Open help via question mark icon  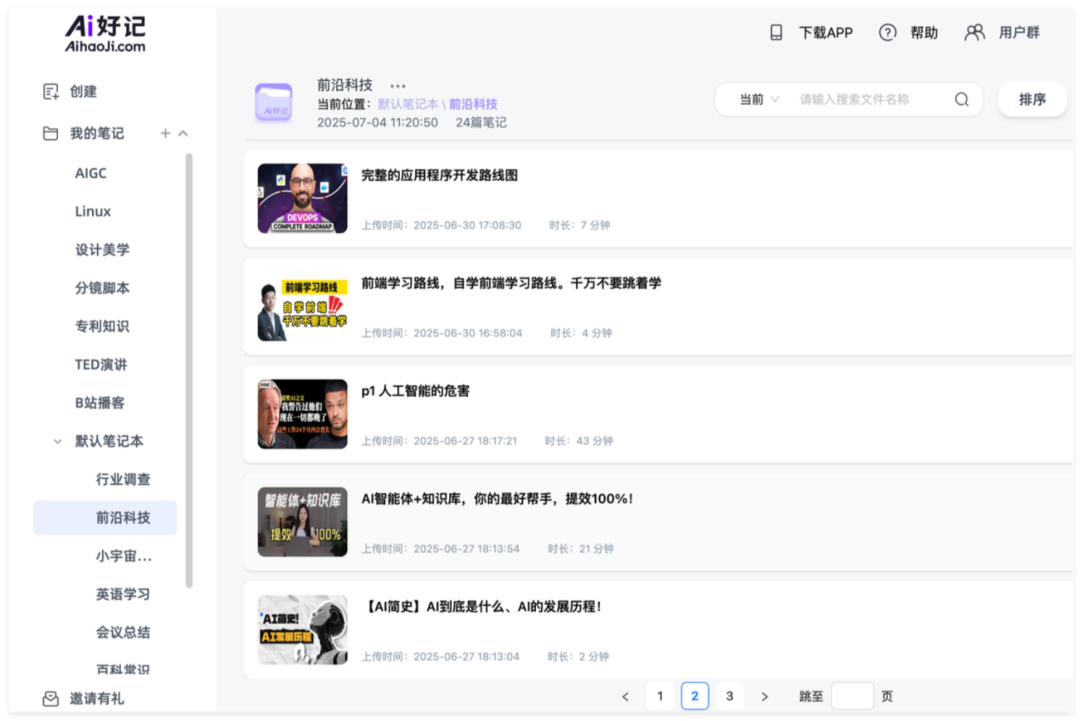click(887, 33)
